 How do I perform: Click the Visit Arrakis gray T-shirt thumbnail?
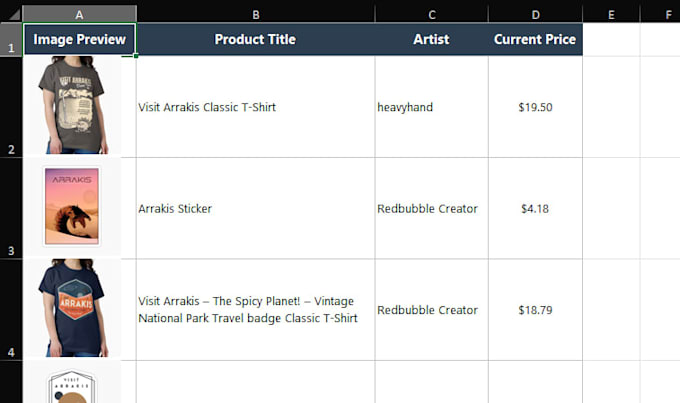[x=72, y=105]
